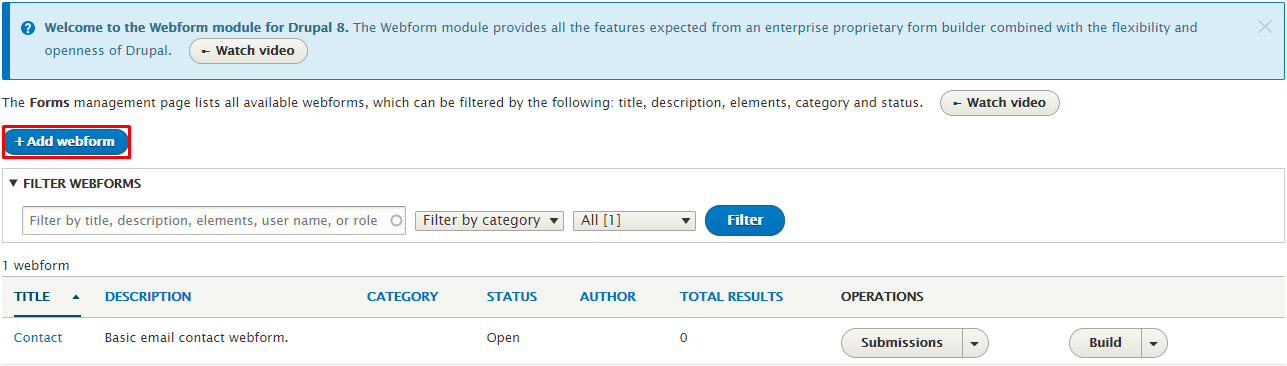The image size is (1287, 366).
Task: Sort by Title column header
Action: click(32, 297)
